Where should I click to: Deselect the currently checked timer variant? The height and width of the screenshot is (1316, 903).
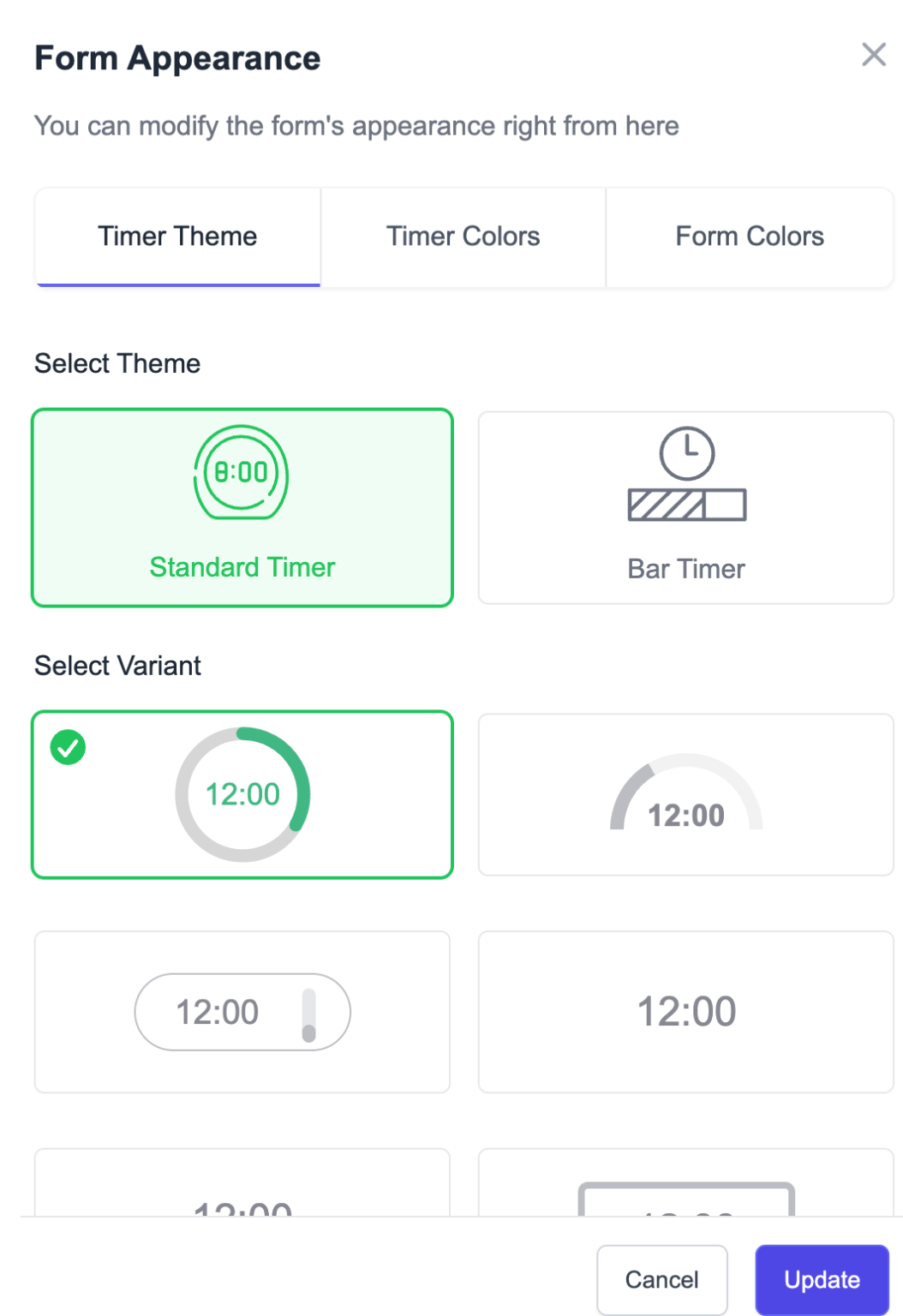[242, 793]
